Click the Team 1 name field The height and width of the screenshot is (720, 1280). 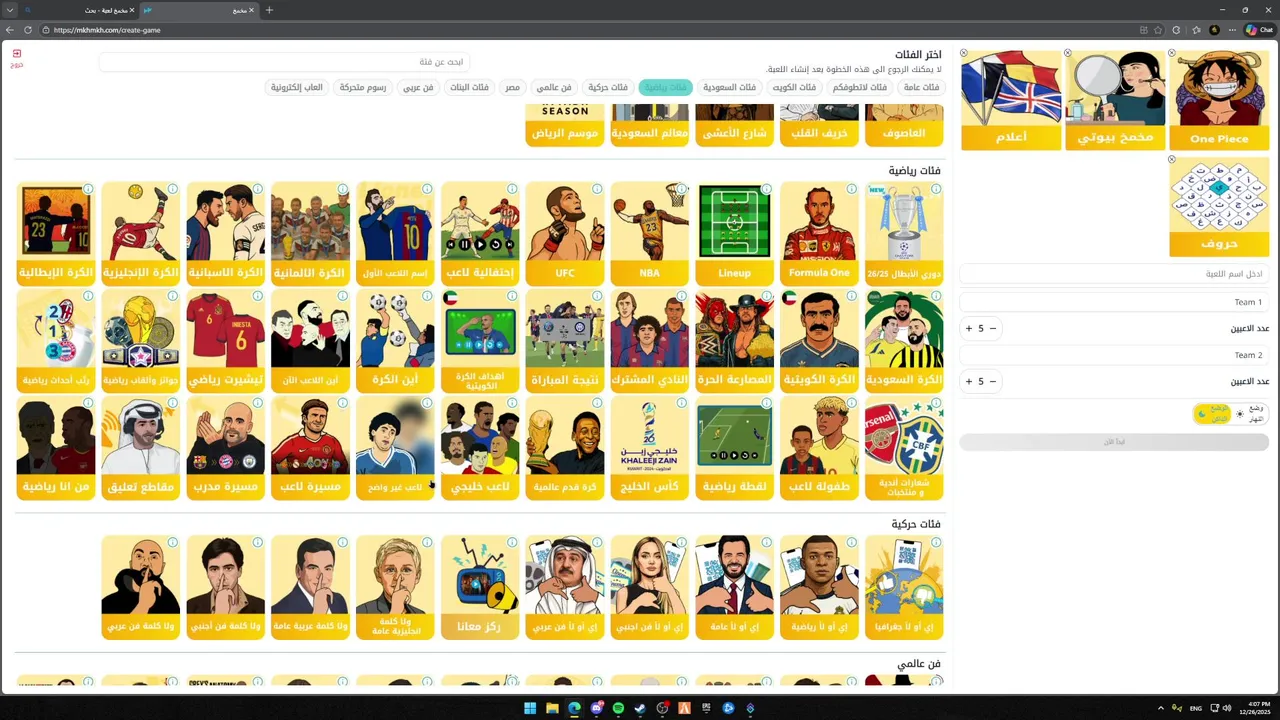[x=1114, y=302]
